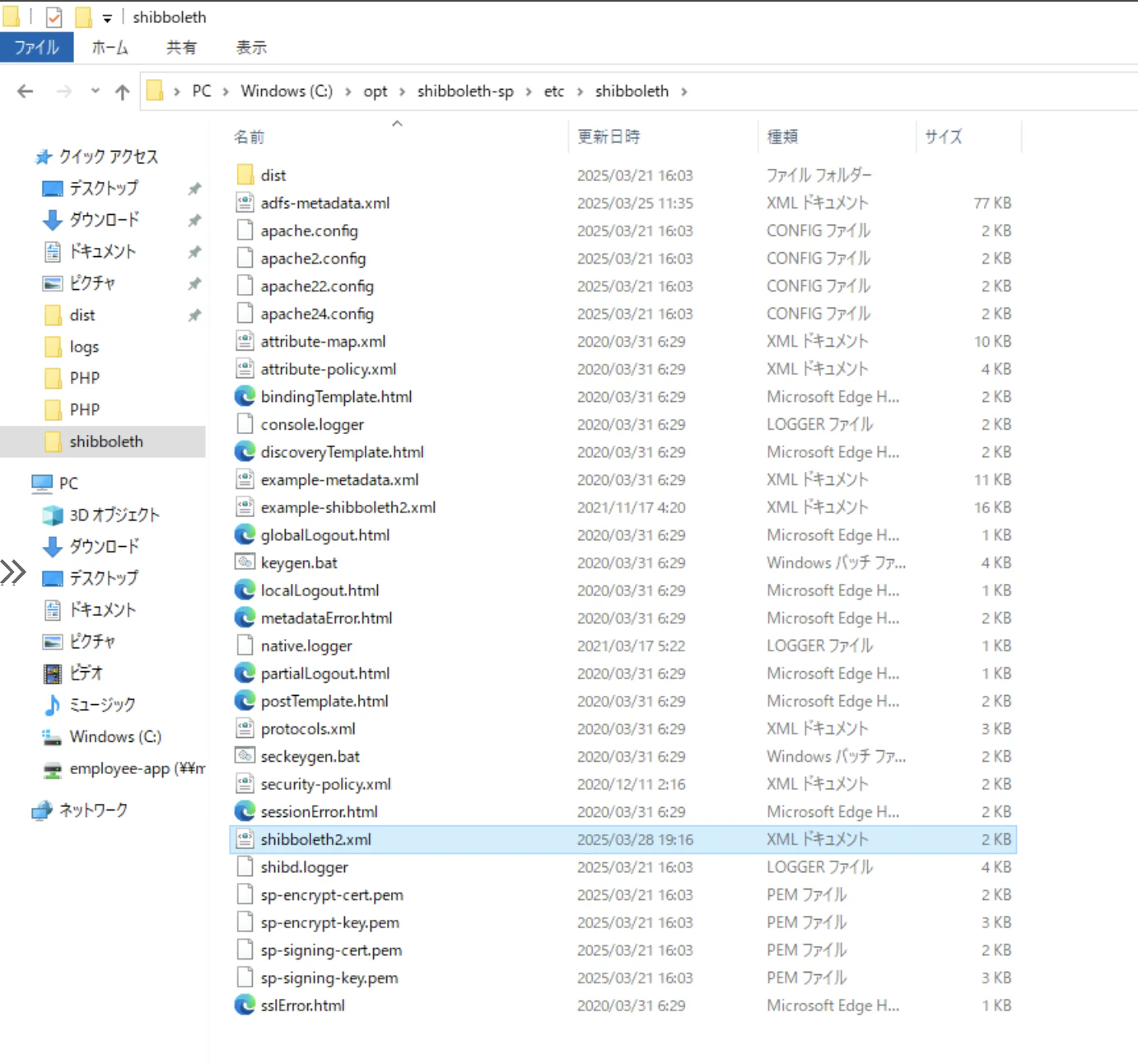
Task: Click the Edge icon of bindingTemplate.html
Action: pos(245,397)
